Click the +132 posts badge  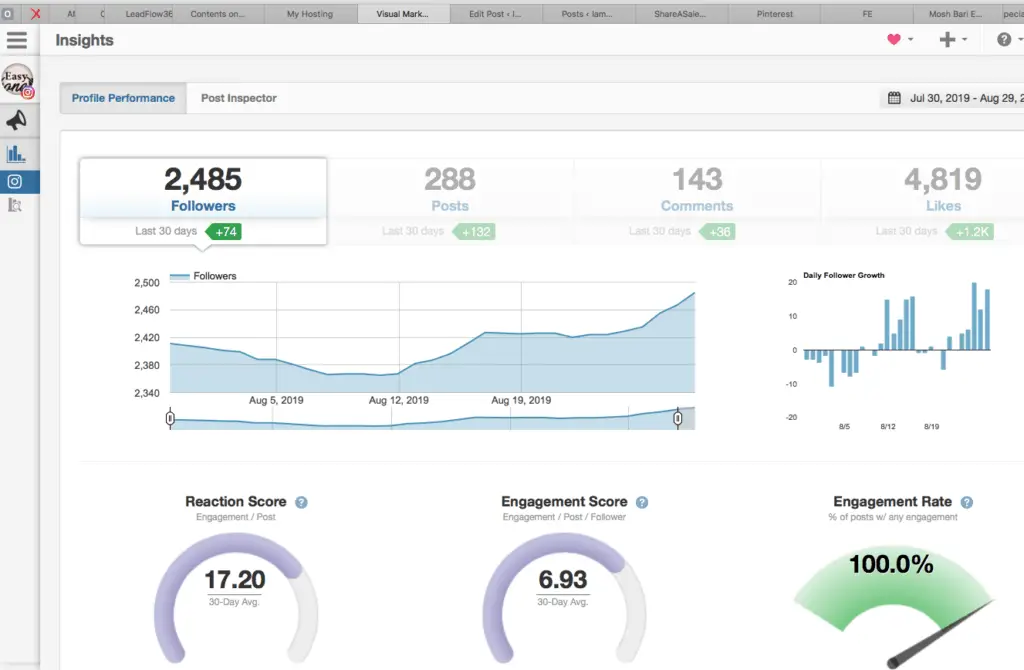click(x=473, y=232)
